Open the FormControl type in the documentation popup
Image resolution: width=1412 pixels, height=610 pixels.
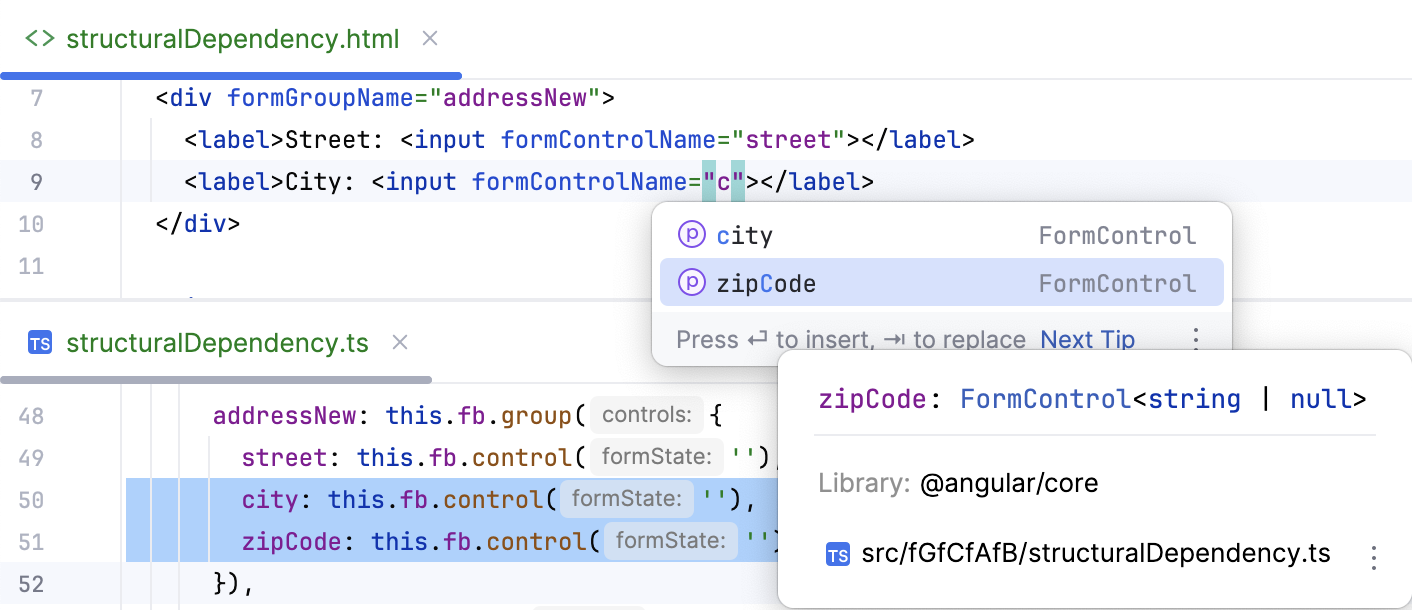coord(1046,398)
